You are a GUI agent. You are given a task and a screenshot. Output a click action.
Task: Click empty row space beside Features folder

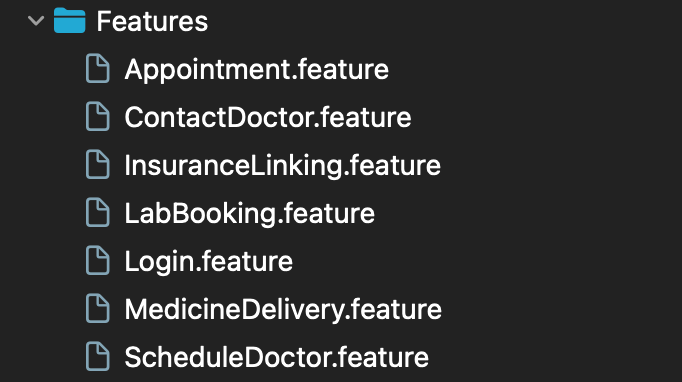pyautogui.click(x=444, y=21)
